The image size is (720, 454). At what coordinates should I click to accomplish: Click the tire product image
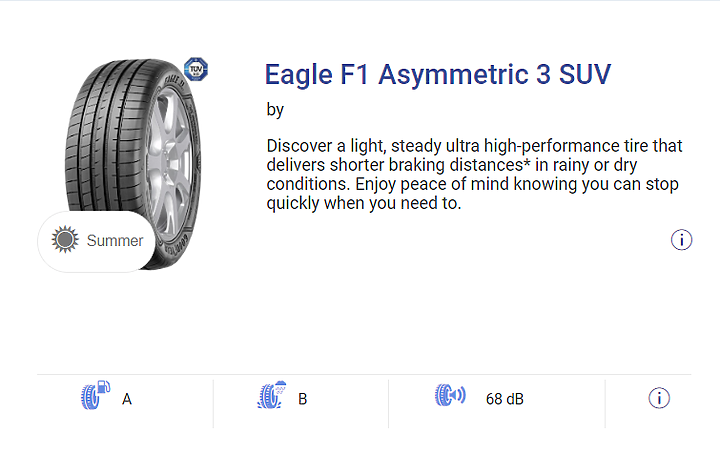(133, 164)
